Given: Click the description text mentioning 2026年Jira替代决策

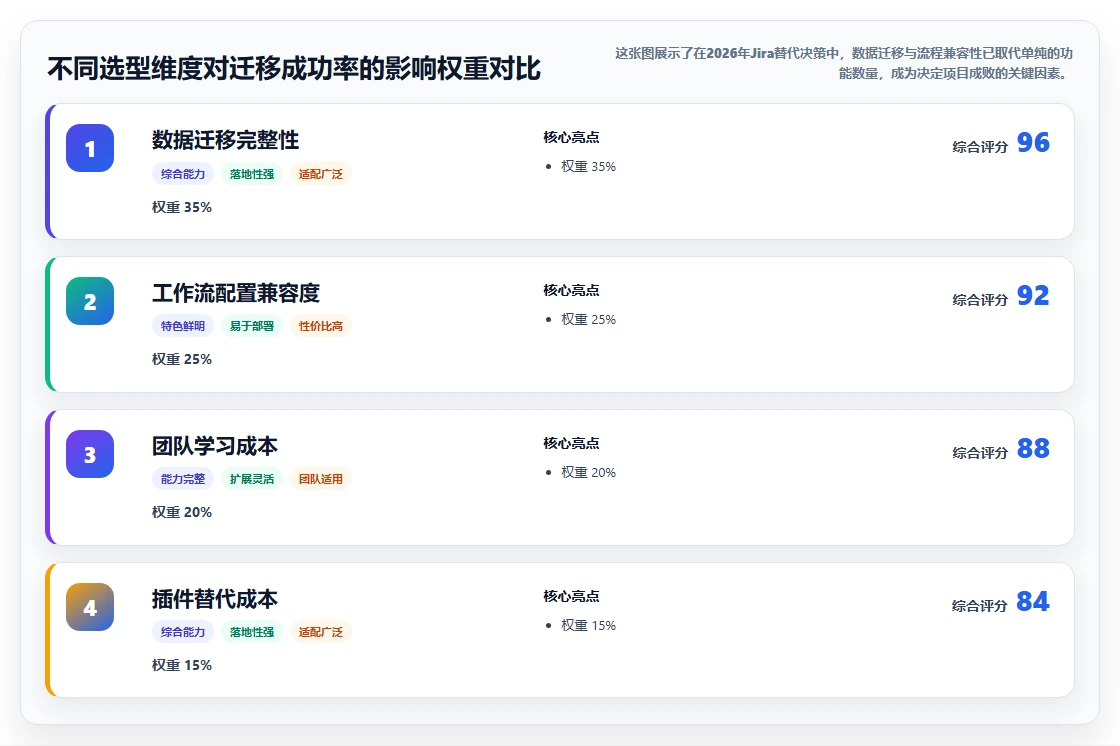Looking at the screenshot, I should click(x=844, y=63).
